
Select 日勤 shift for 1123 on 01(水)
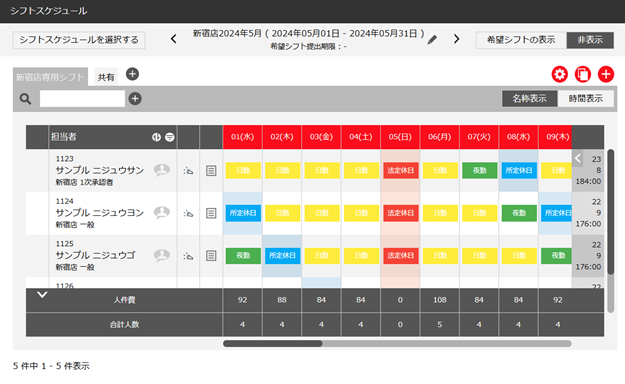pyautogui.click(x=243, y=171)
